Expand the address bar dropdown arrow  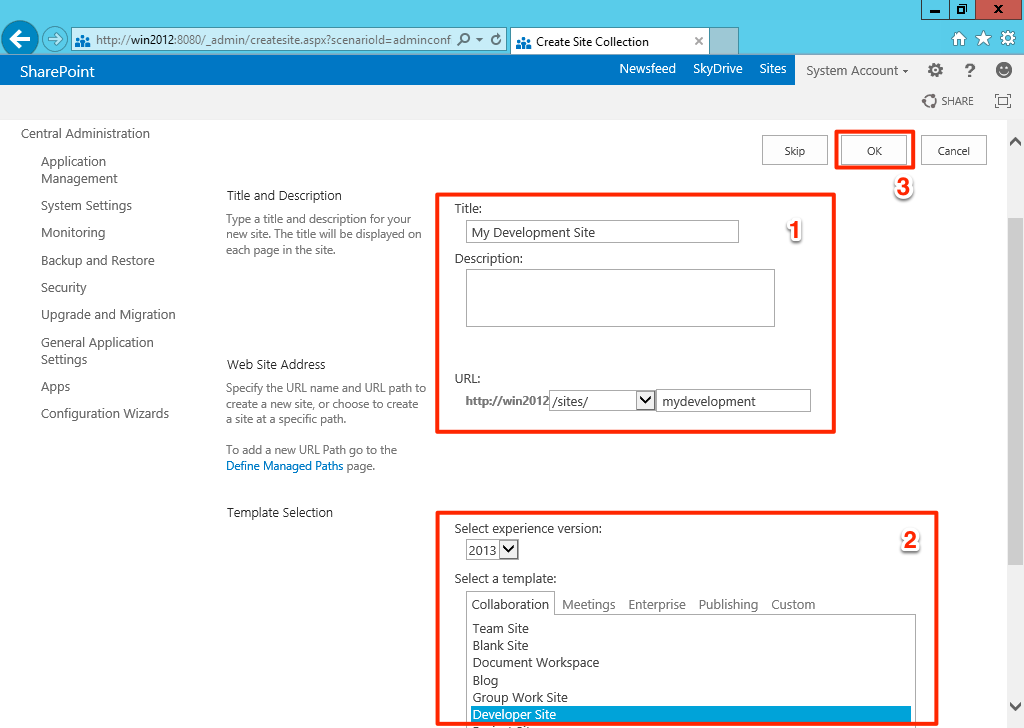click(479, 39)
